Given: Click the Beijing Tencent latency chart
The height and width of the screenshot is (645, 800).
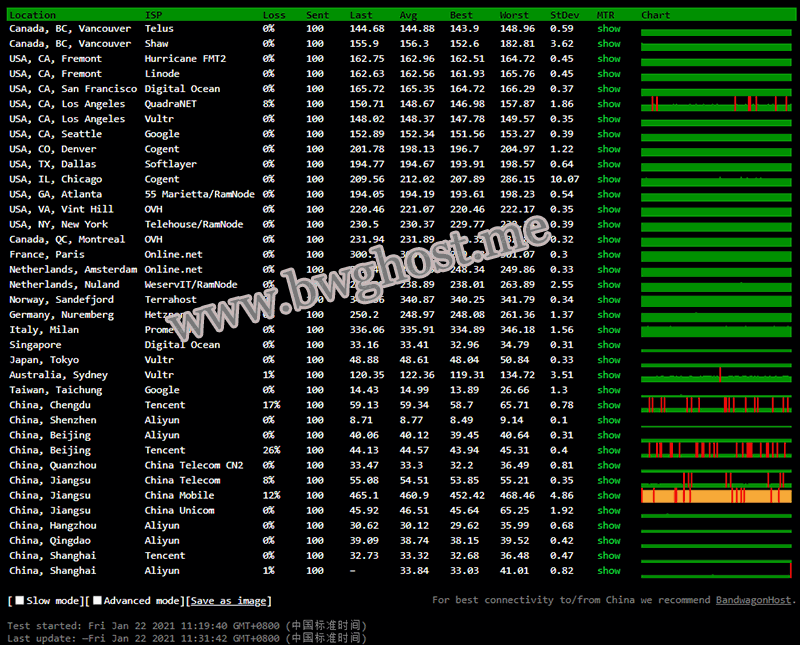Looking at the screenshot, I should 716,450.
